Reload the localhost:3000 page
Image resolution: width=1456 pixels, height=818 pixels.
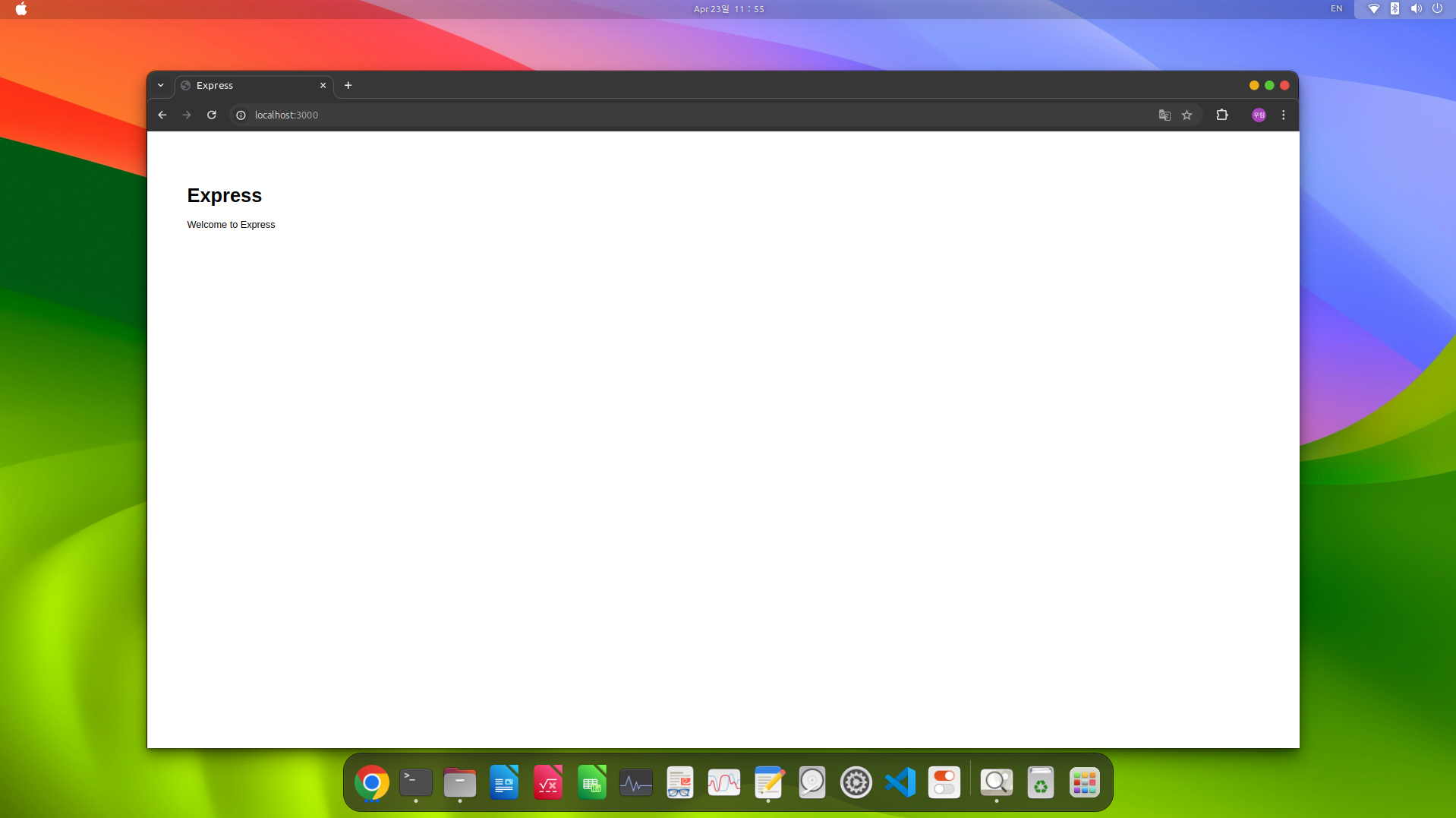click(212, 115)
